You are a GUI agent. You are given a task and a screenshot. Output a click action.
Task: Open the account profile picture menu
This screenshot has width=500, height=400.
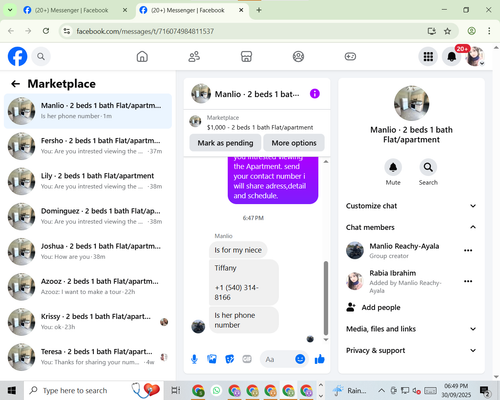(475, 56)
